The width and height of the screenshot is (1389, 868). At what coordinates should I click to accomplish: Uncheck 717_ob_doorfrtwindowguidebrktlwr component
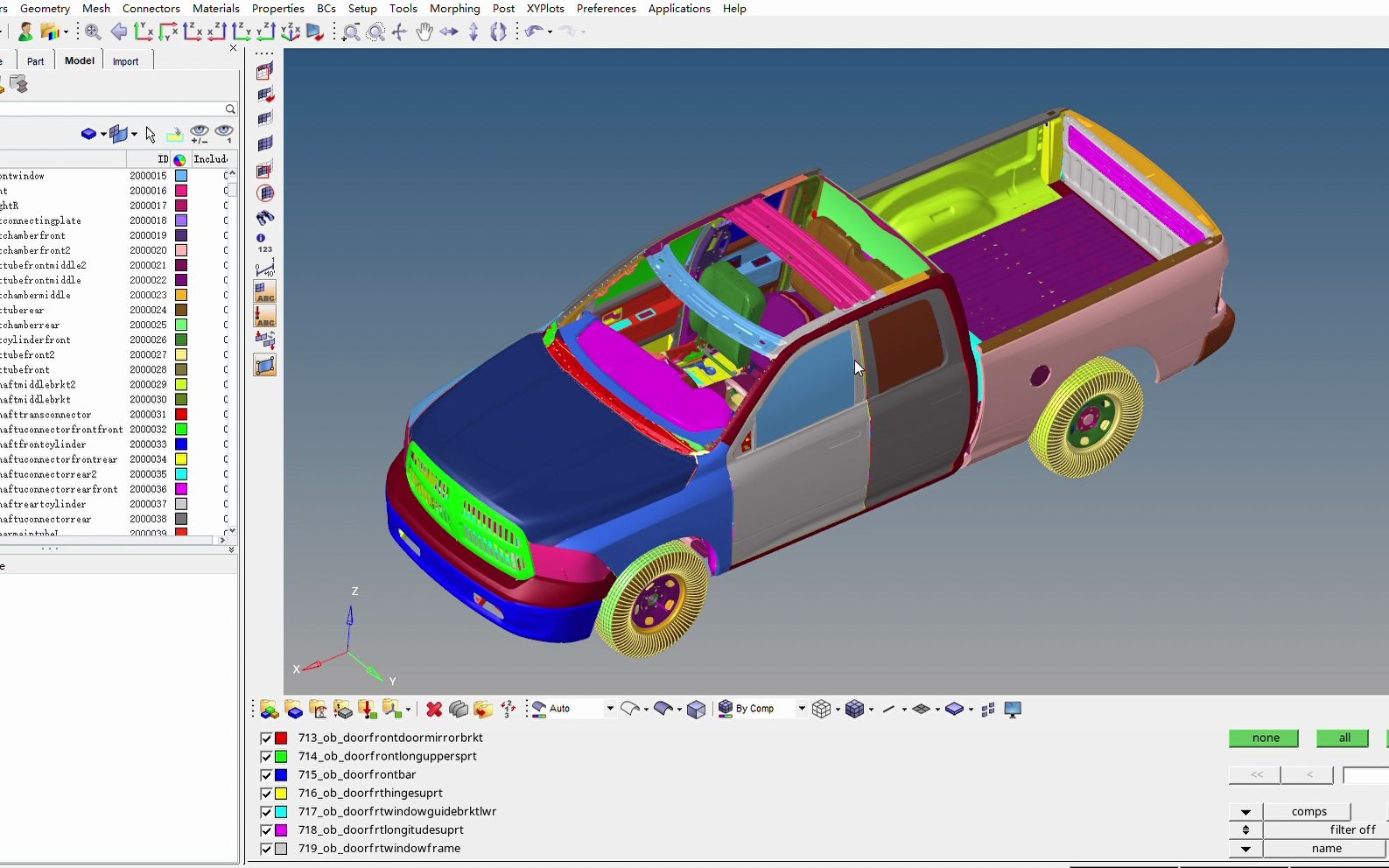[266, 811]
